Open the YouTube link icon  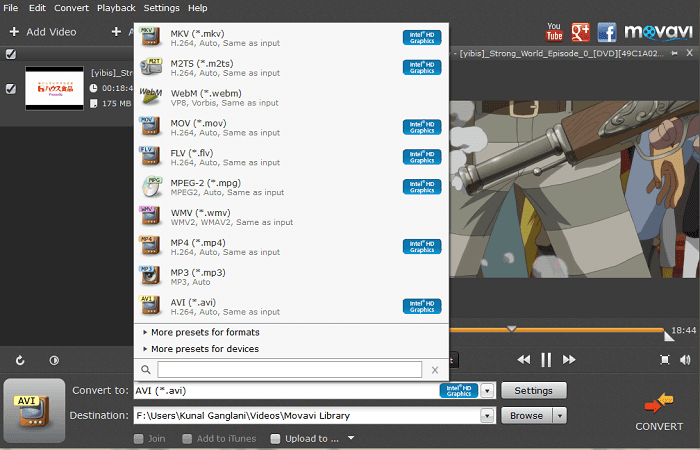(x=554, y=32)
